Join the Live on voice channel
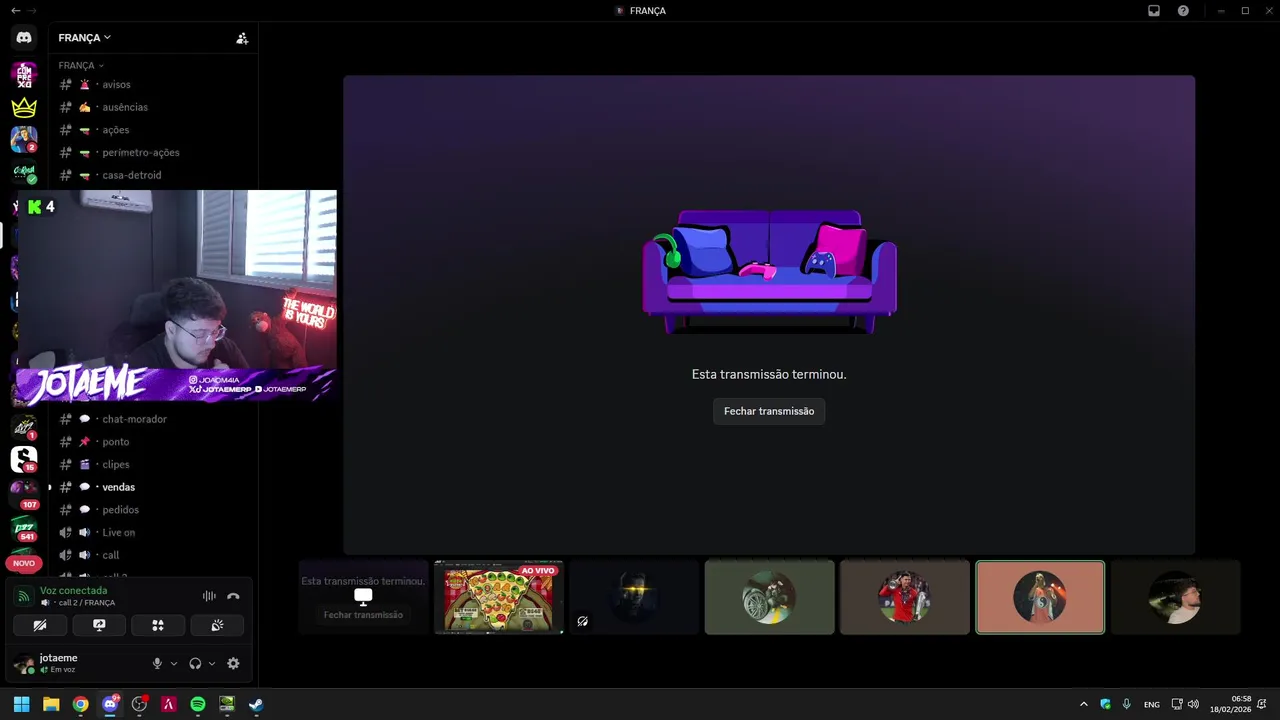 [152, 532]
